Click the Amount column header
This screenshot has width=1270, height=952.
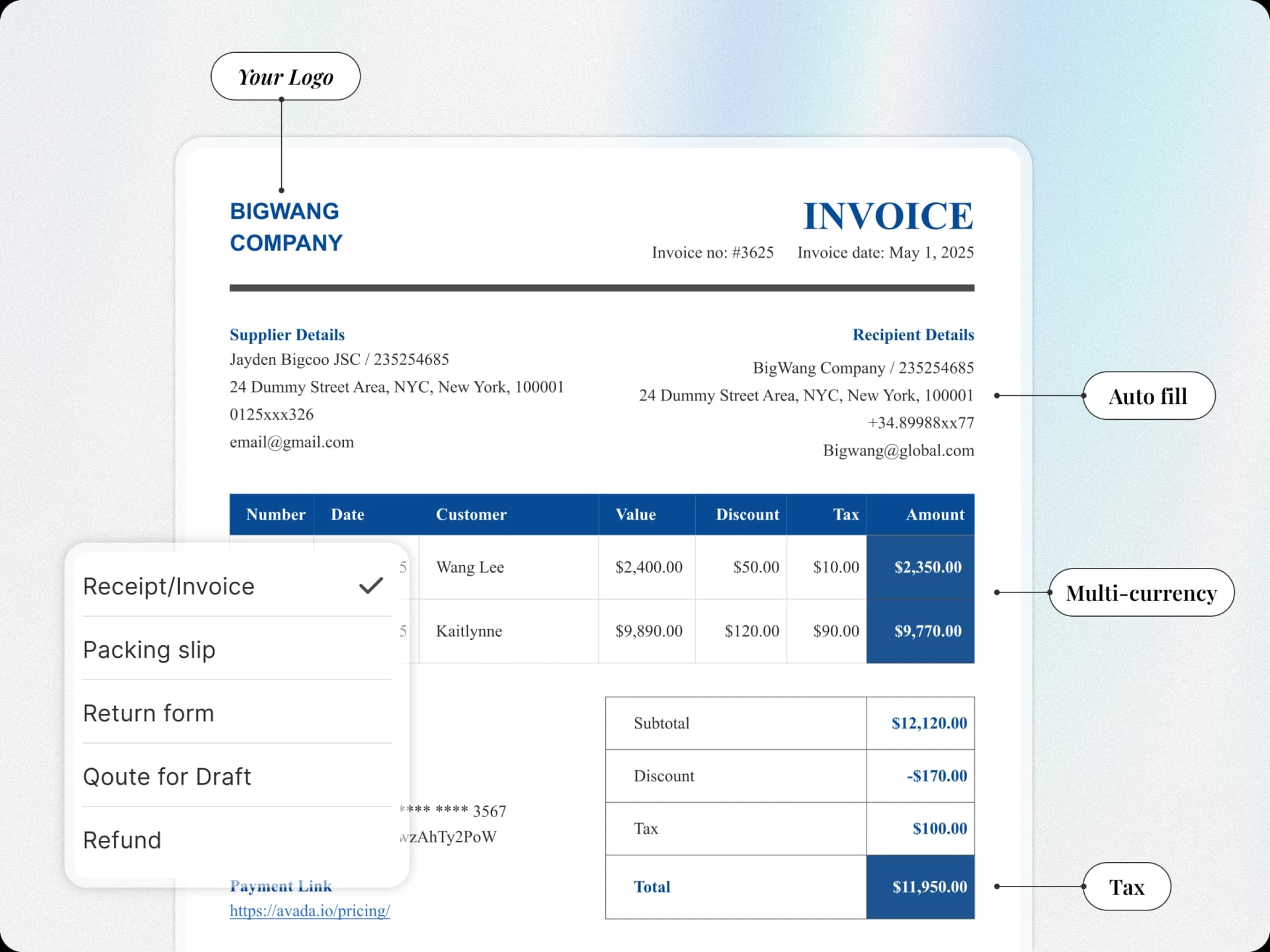[935, 514]
